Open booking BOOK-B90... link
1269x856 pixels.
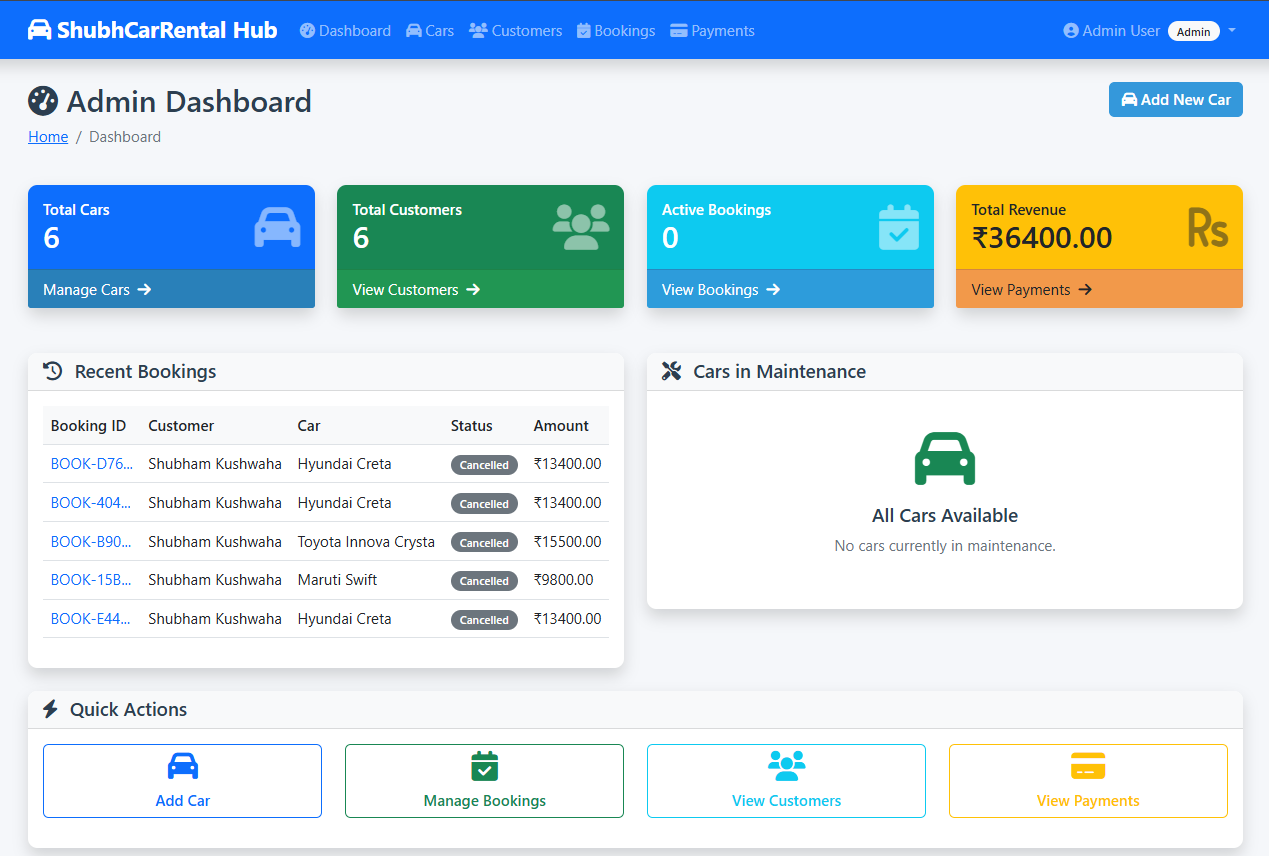point(91,542)
